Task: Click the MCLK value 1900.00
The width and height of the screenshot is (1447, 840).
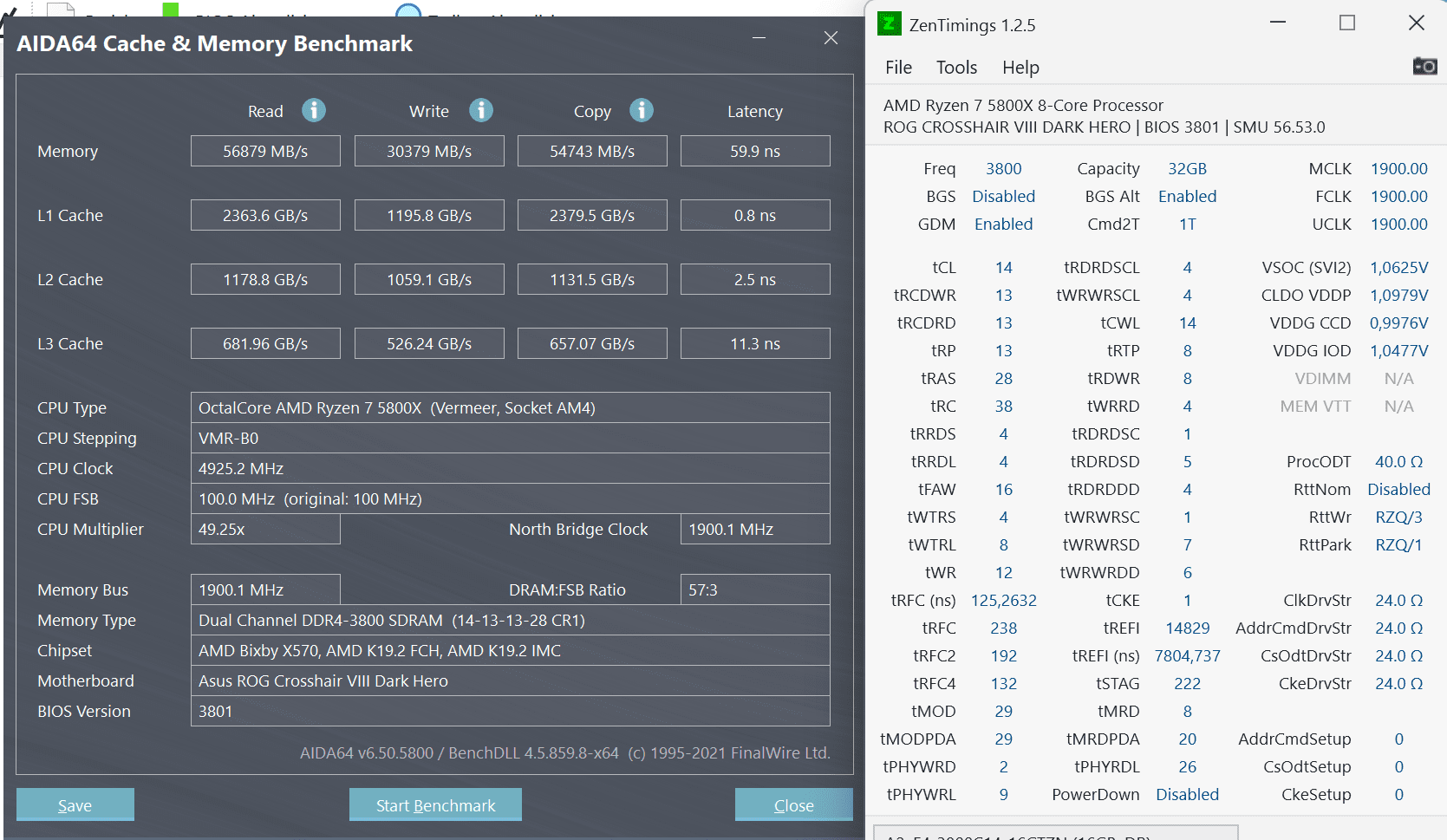Action: pyautogui.click(x=1399, y=168)
